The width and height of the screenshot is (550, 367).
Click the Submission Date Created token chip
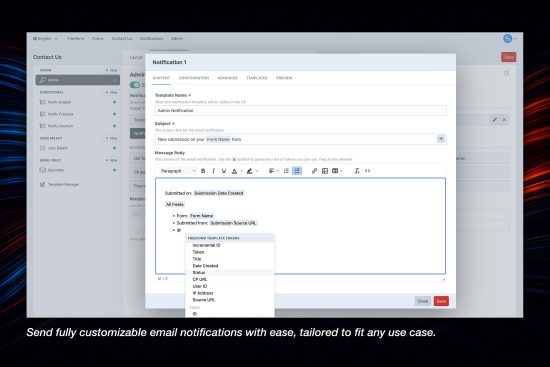point(219,193)
